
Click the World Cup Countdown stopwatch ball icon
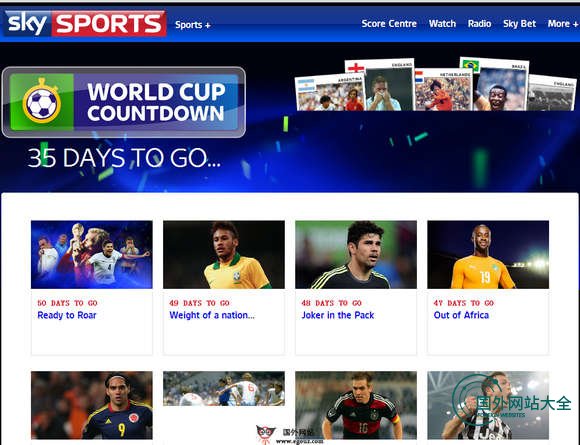(x=41, y=102)
